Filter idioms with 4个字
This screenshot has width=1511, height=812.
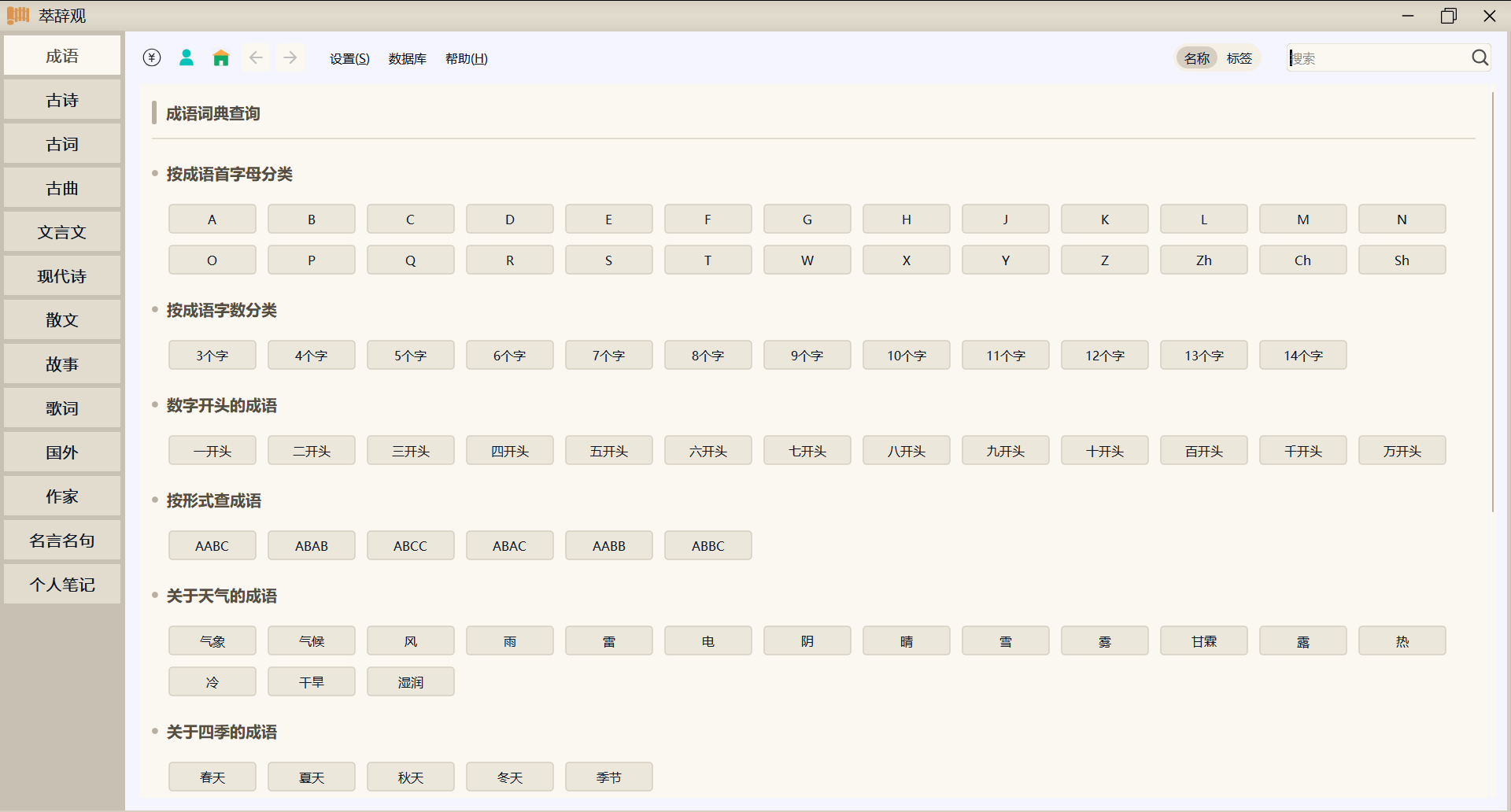[x=312, y=355]
